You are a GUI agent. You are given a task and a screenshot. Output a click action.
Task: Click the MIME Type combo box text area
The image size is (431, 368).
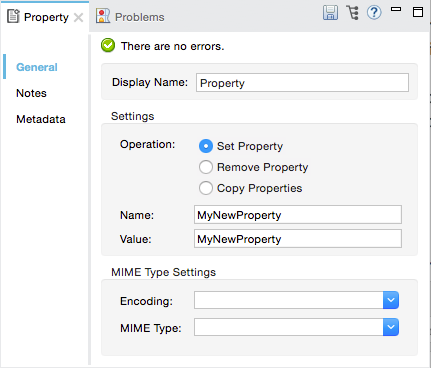click(289, 327)
